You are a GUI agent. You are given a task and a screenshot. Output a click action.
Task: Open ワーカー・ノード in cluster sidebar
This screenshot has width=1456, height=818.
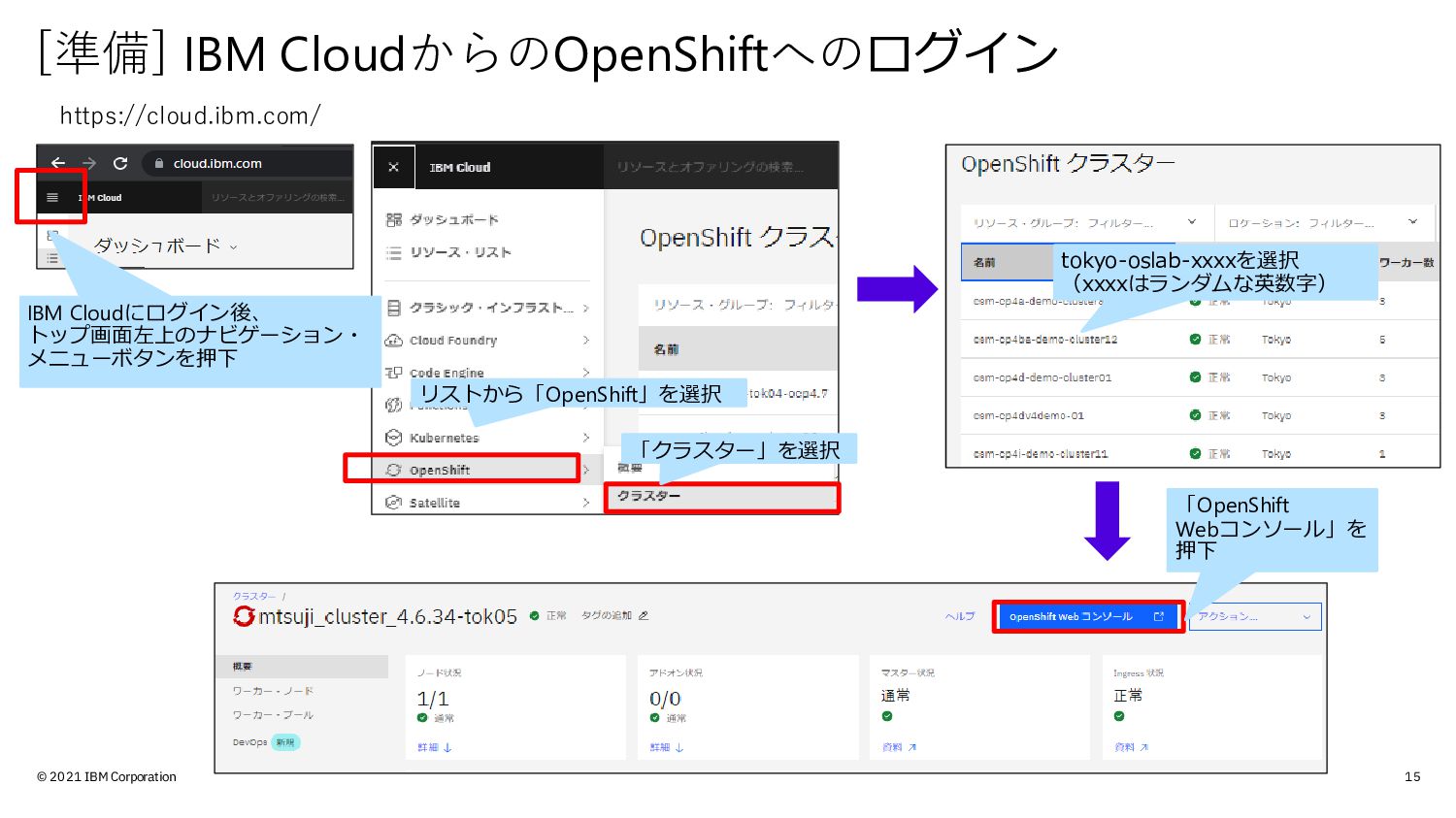[273, 691]
